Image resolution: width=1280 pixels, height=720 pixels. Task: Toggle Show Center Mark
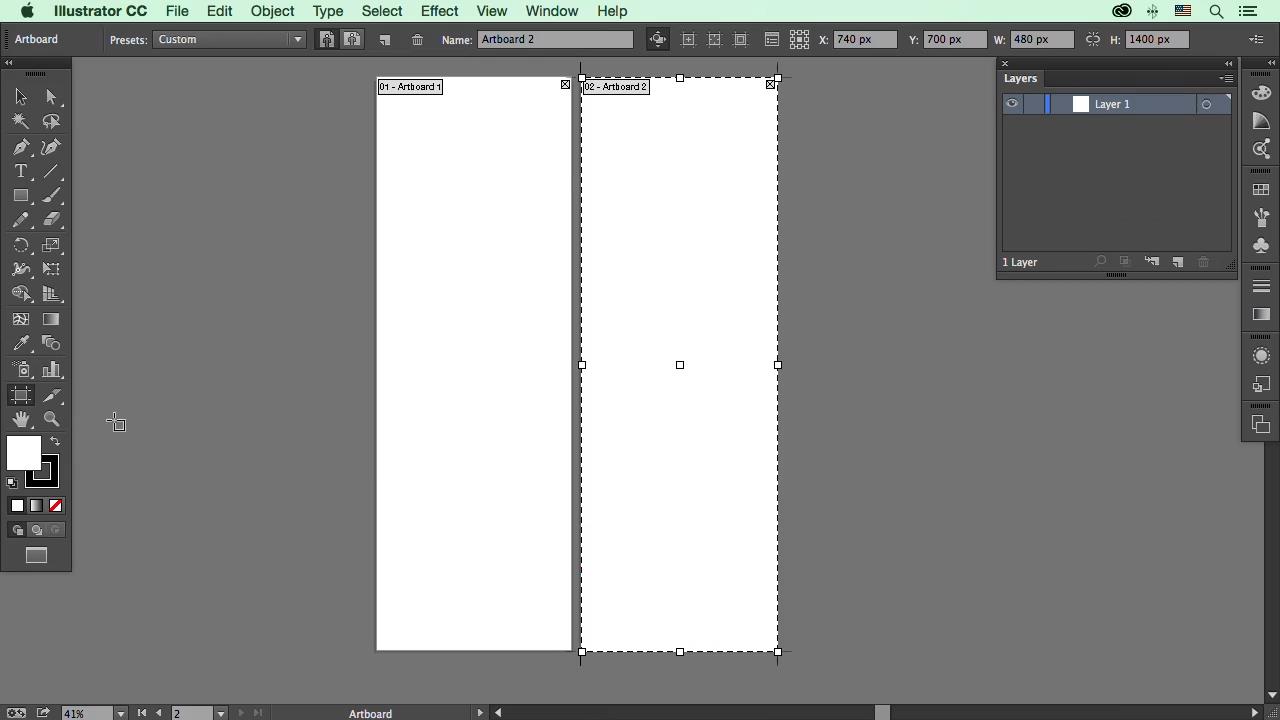(x=688, y=40)
